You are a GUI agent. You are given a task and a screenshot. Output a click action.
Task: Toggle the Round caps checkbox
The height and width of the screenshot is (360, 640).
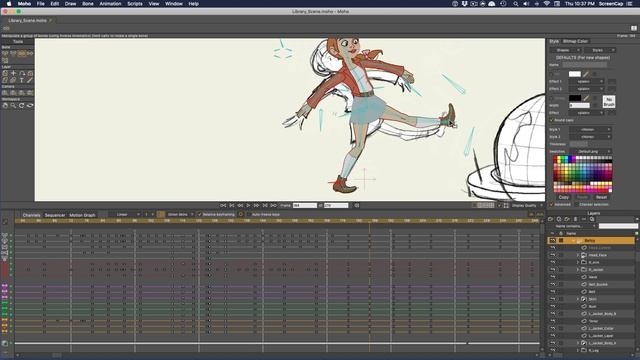pyautogui.click(x=552, y=120)
